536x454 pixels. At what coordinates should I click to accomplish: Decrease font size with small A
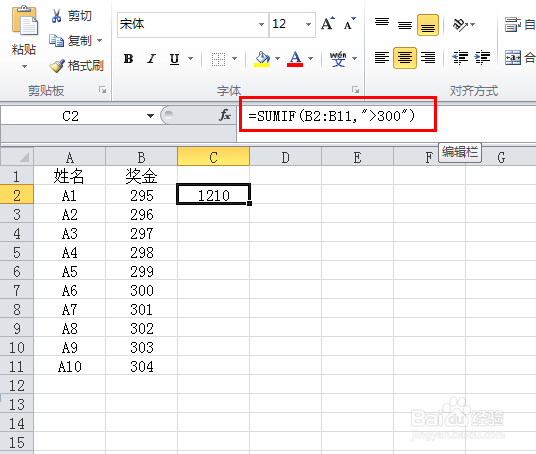tap(349, 24)
